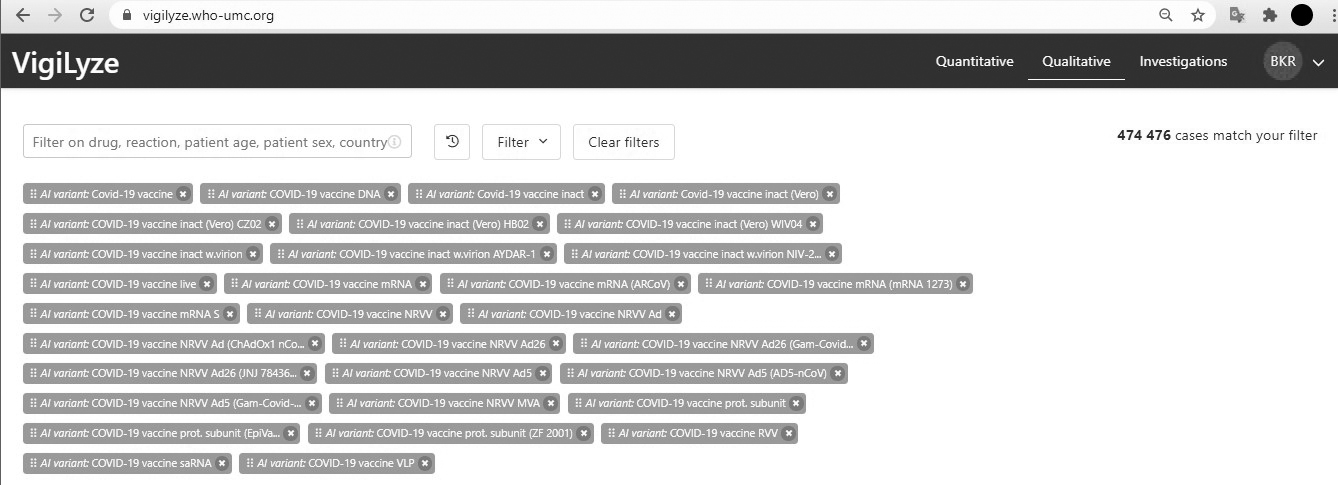Screen dimensions: 1338x485
Task: Bookmark page with the star icon
Action: coord(1197,15)
